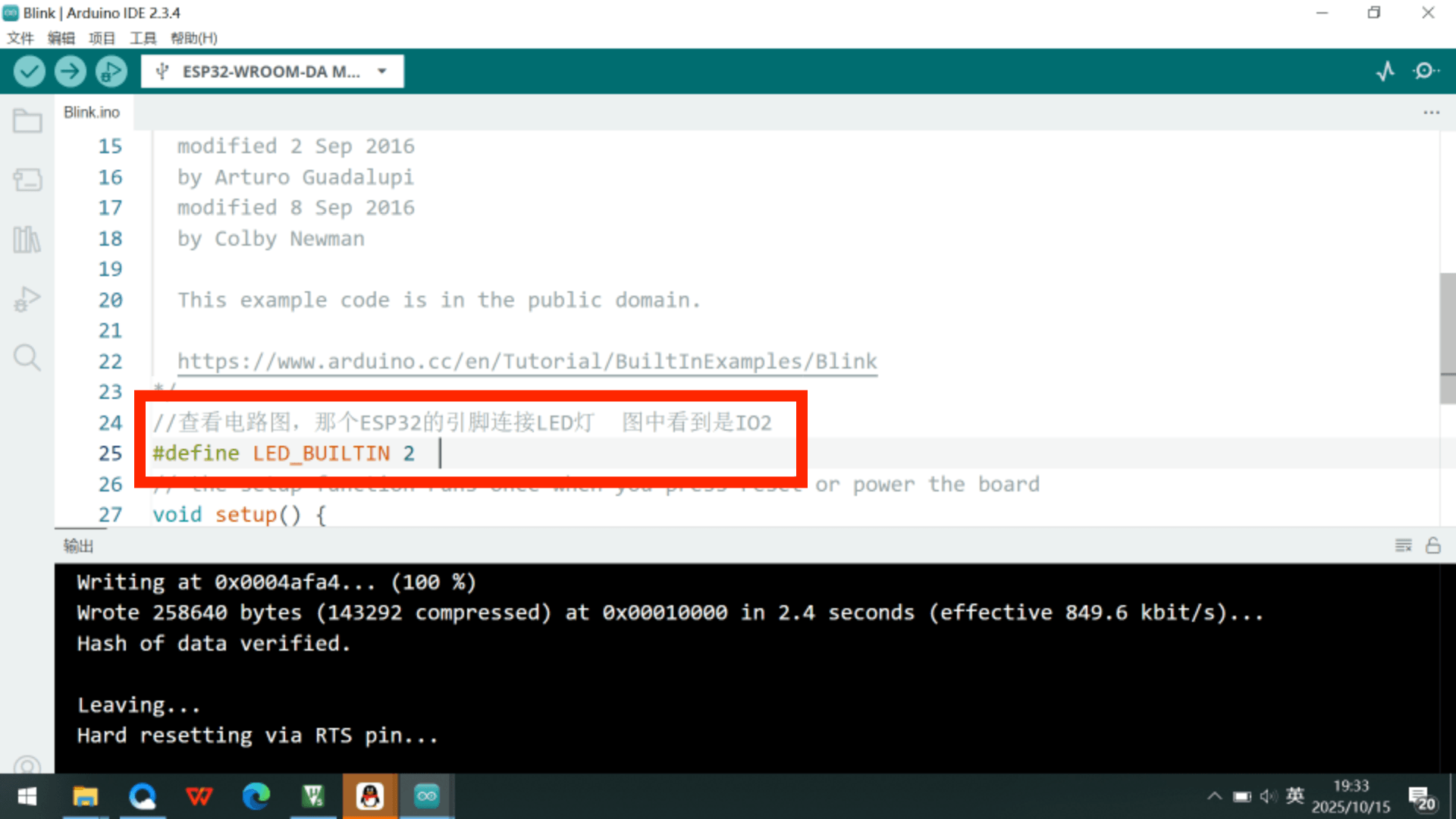Open the 工具 menu

coord(143,38)
